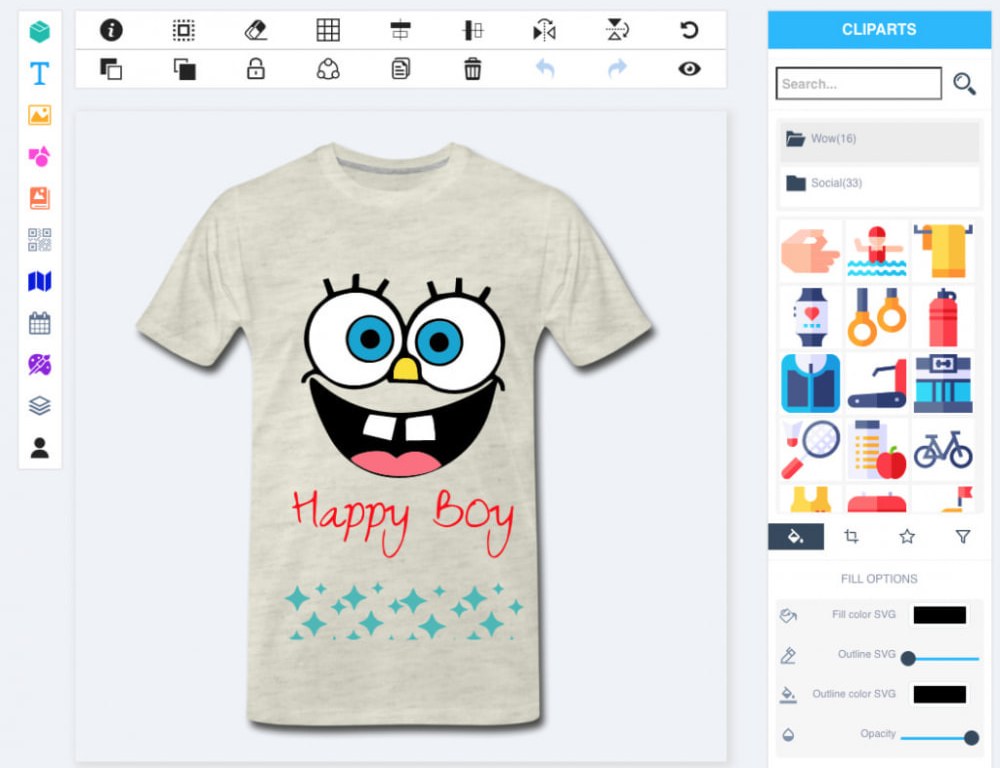Switch to the crop tab
Viewport: 1000px width, 768px height.
851,536
